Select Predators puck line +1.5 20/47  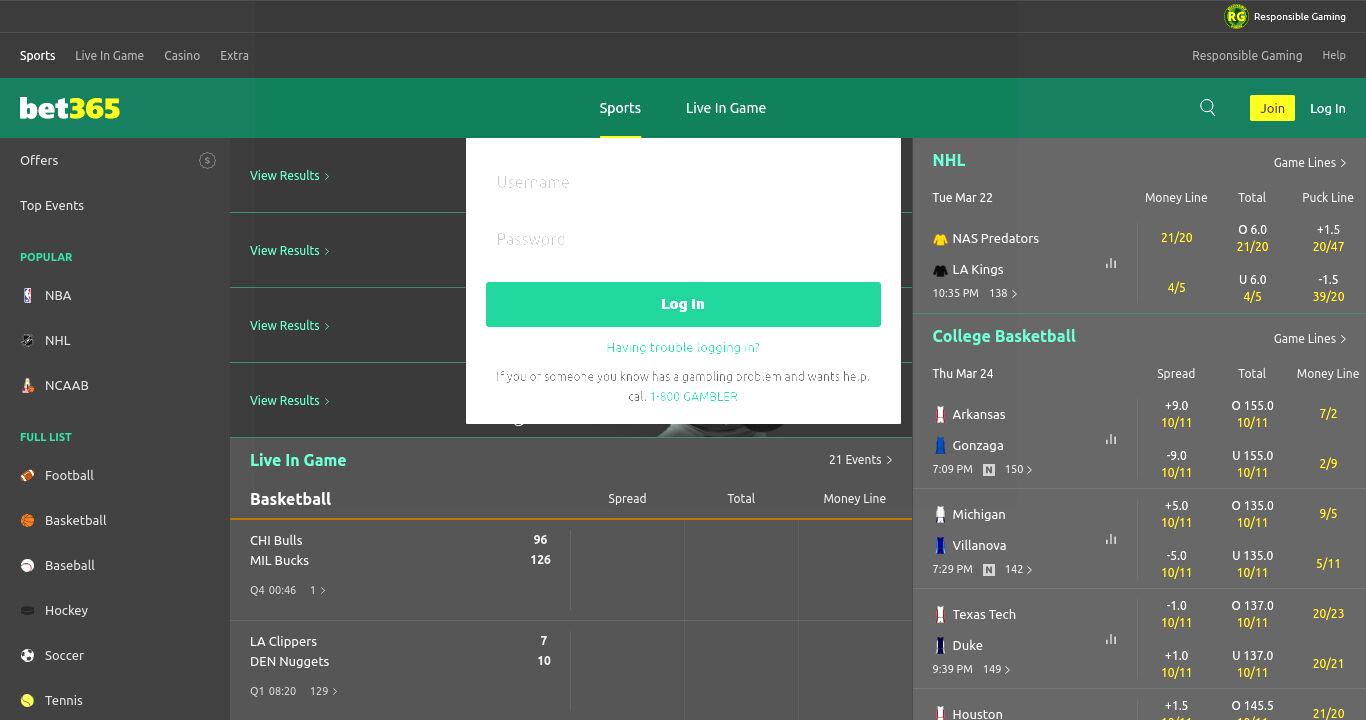1328,238
